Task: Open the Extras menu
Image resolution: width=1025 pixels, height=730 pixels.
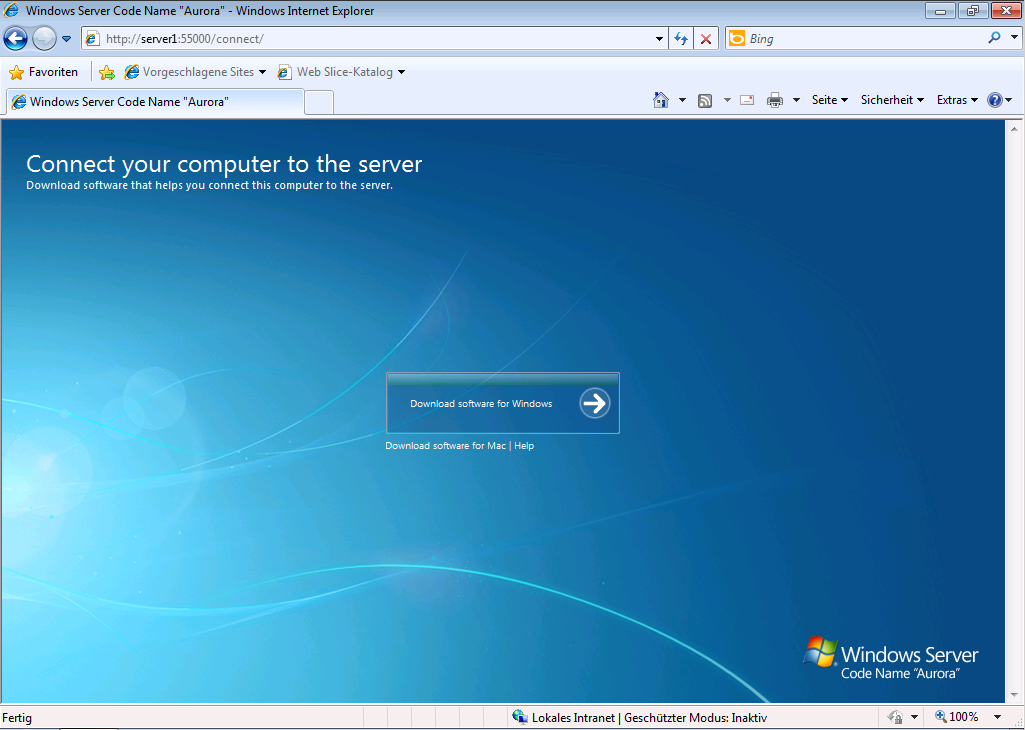Action: coord(957,100)
